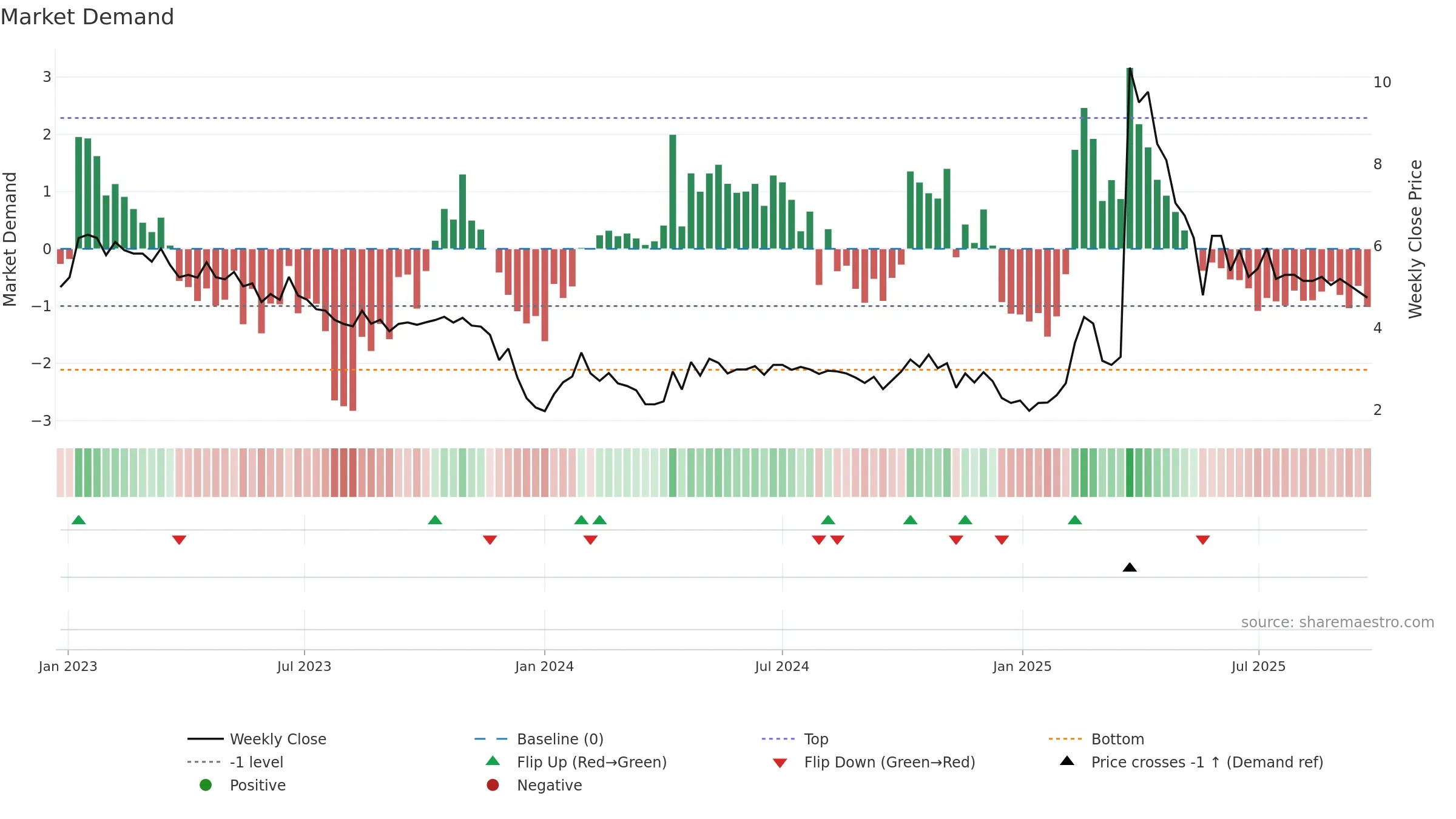
Task: Click the Jan 2023 x-axis label
Action: [68, 667]
